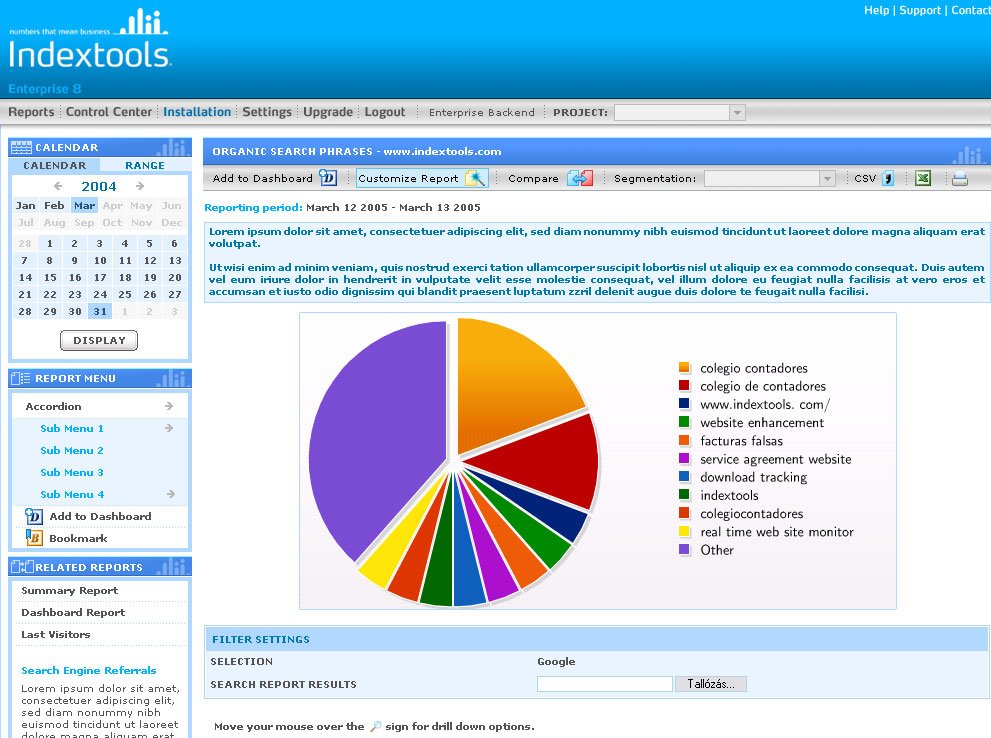Click the Add to Dashboard toolbar icon
The height and width of the screenshot is (738, 991).
pos(328,178)
